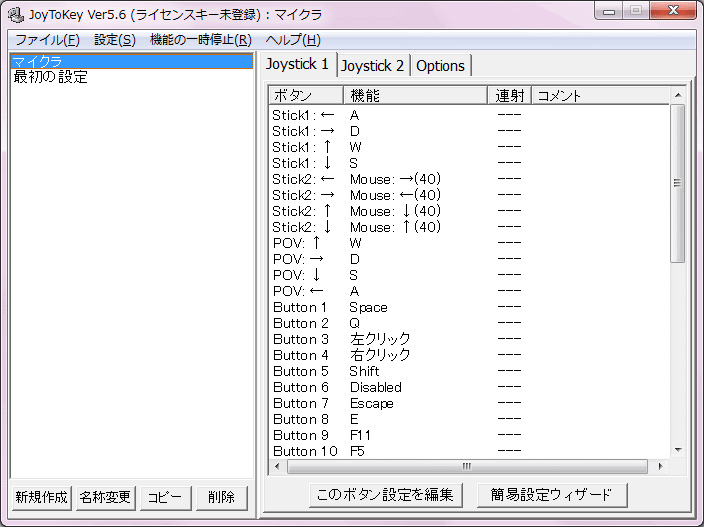
Task: Select the Button 6 row
Action: [469, 387]
